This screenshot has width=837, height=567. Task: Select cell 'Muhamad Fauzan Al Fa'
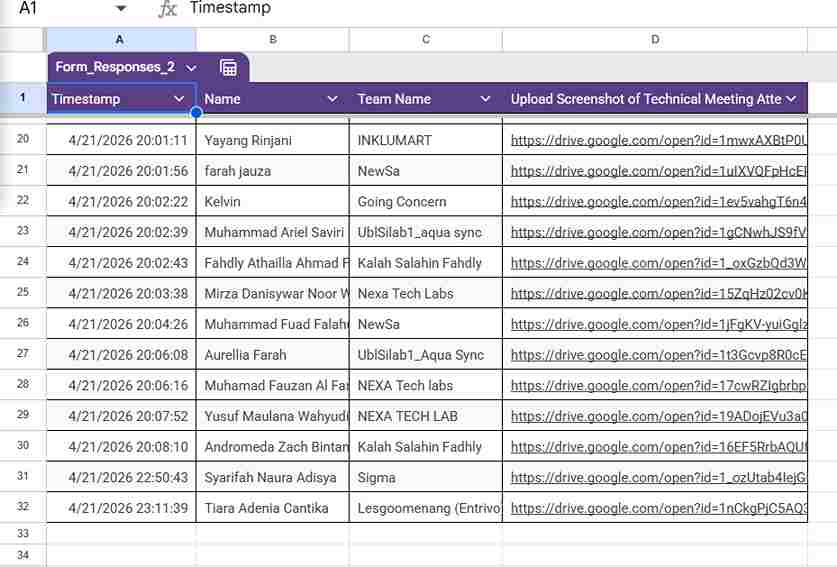click(273, 385)
